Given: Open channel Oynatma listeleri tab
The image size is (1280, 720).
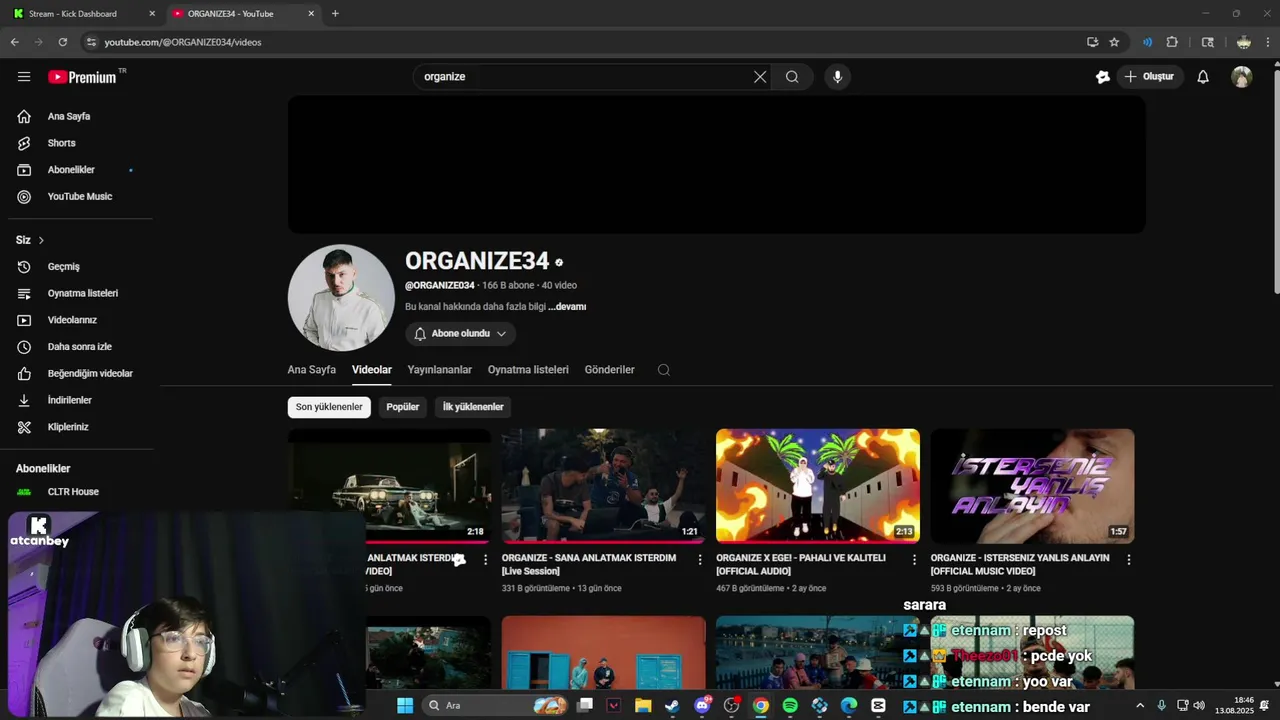Looking at the screenshot, I should (528, 370).
